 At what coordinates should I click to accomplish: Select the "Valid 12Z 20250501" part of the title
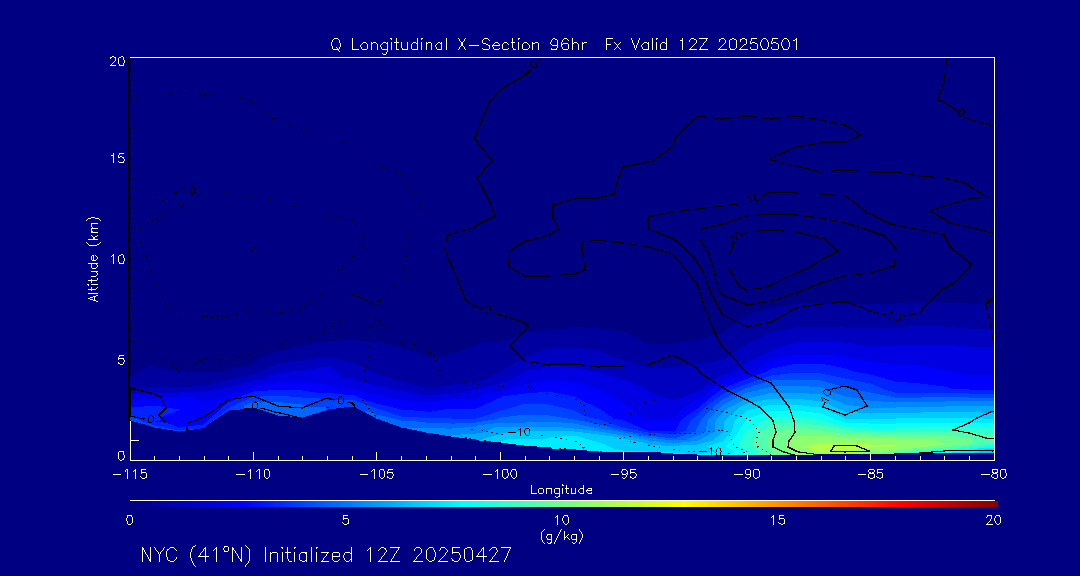(715, 45)
